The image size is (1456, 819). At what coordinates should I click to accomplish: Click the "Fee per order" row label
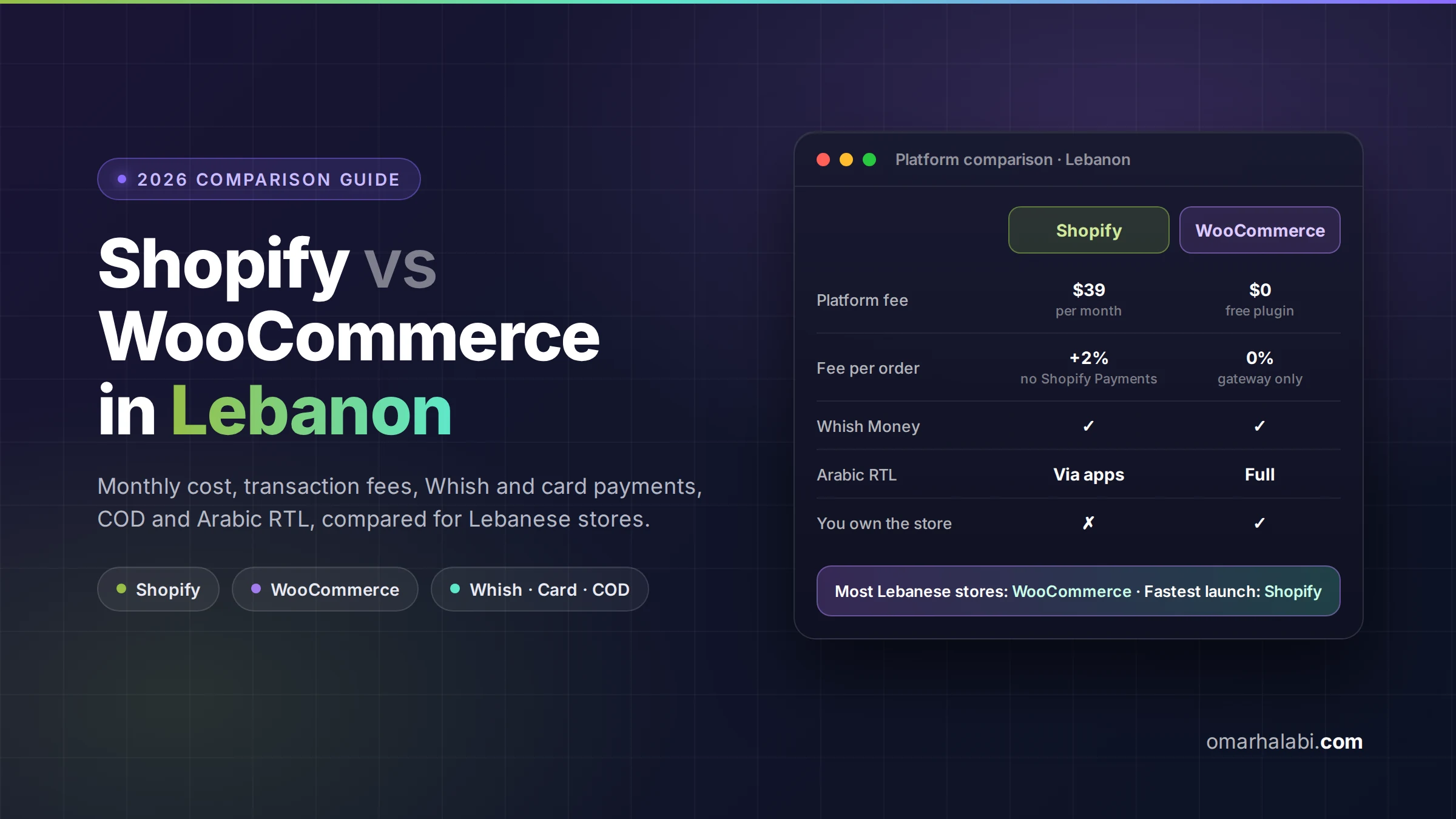868,368
